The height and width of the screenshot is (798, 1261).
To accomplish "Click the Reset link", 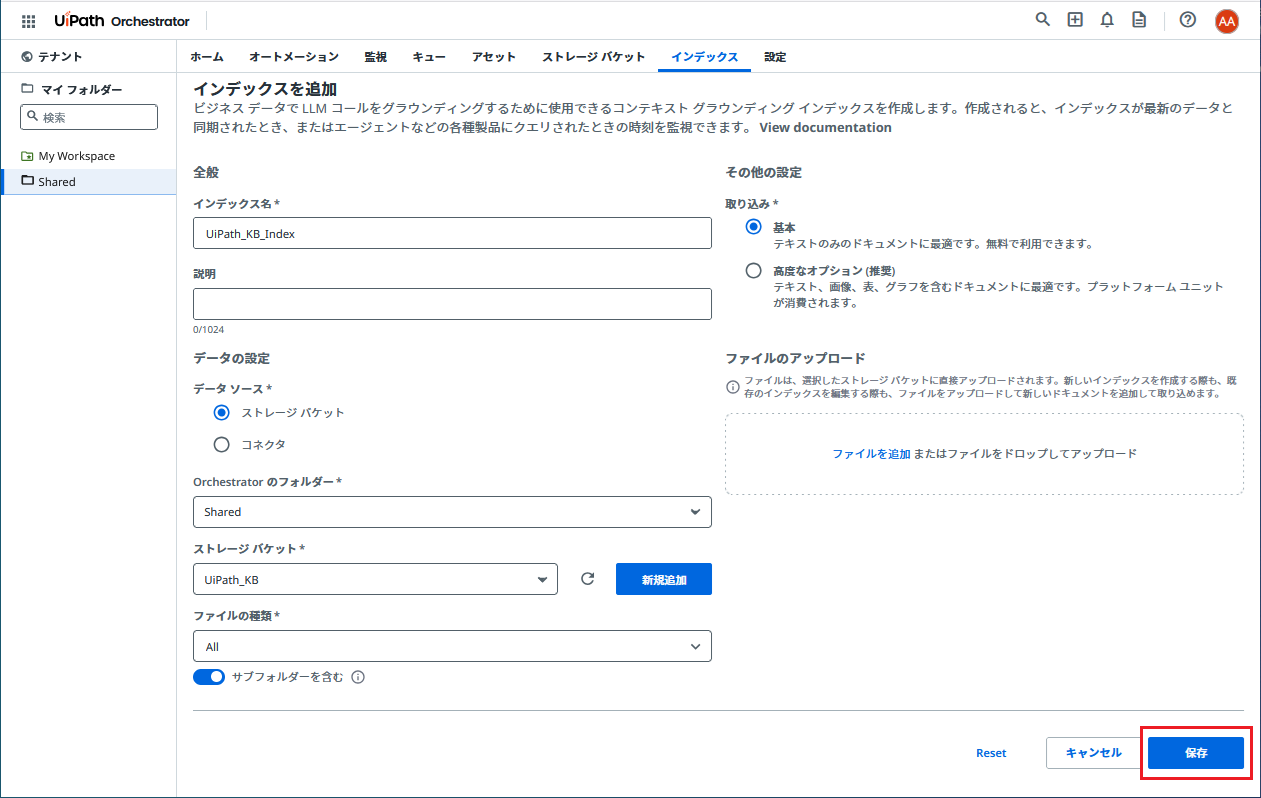I will click(x=991, y=753).
